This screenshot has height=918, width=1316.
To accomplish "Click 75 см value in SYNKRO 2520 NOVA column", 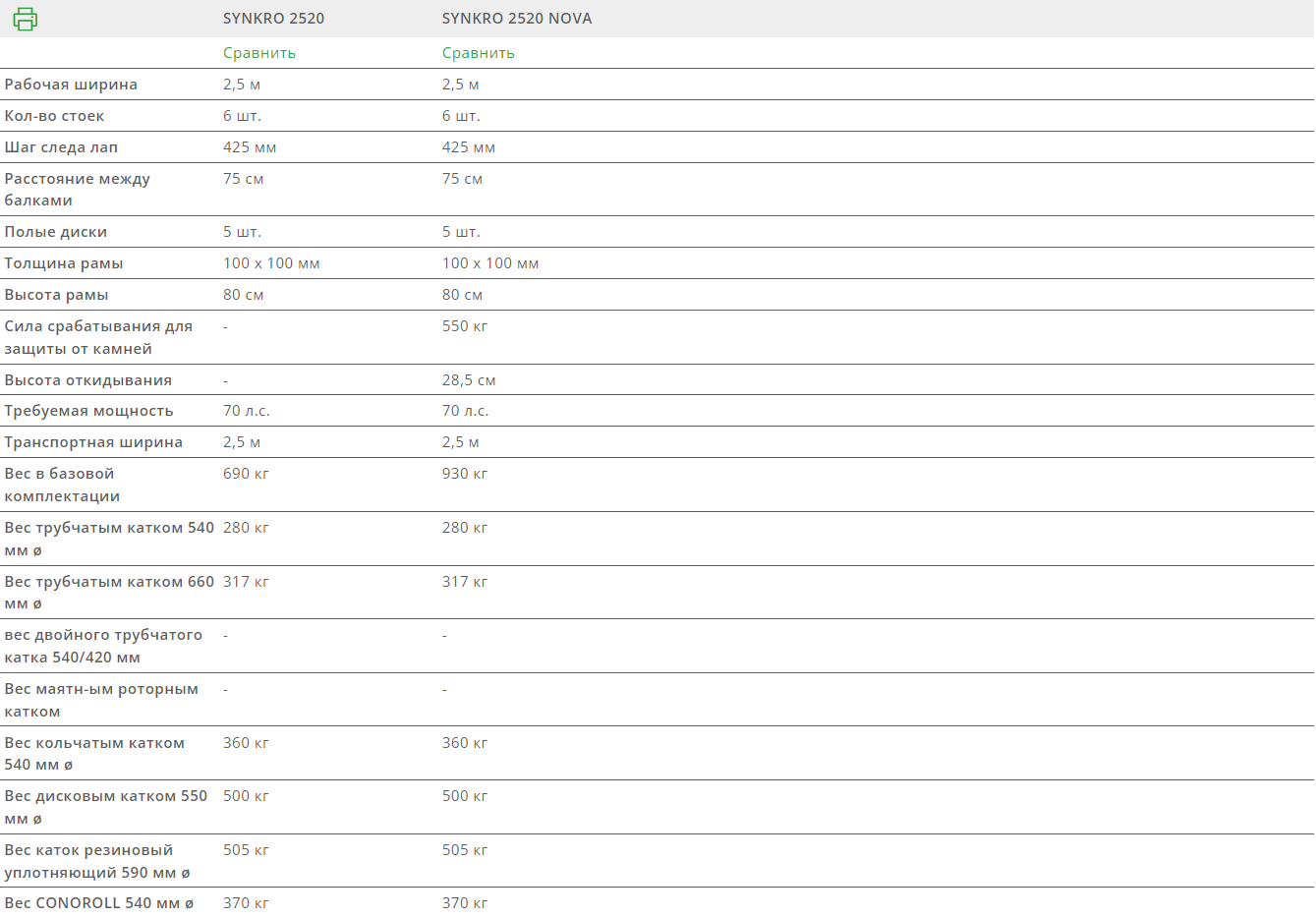I will (462, 179).
